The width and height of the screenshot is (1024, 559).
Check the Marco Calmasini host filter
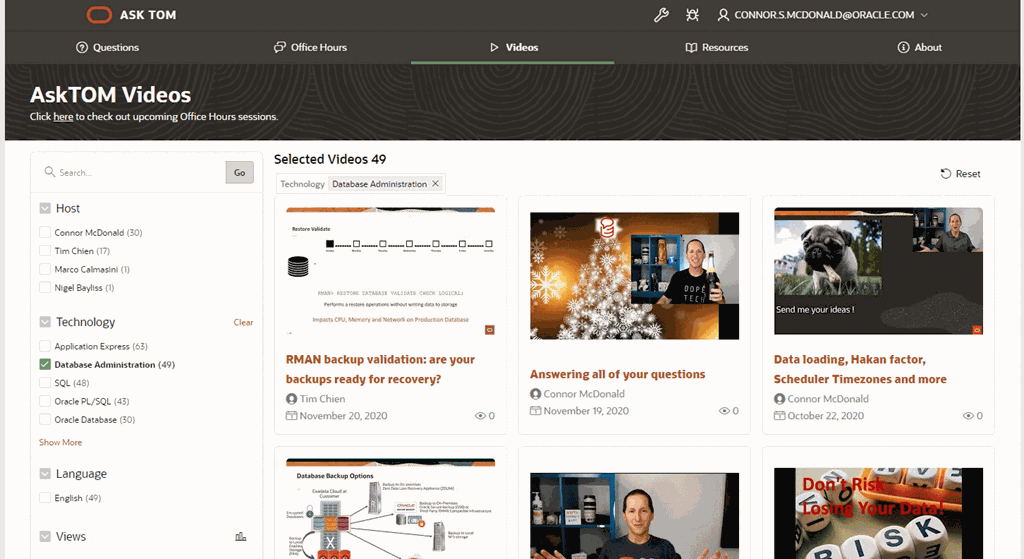tap(45, 268)
